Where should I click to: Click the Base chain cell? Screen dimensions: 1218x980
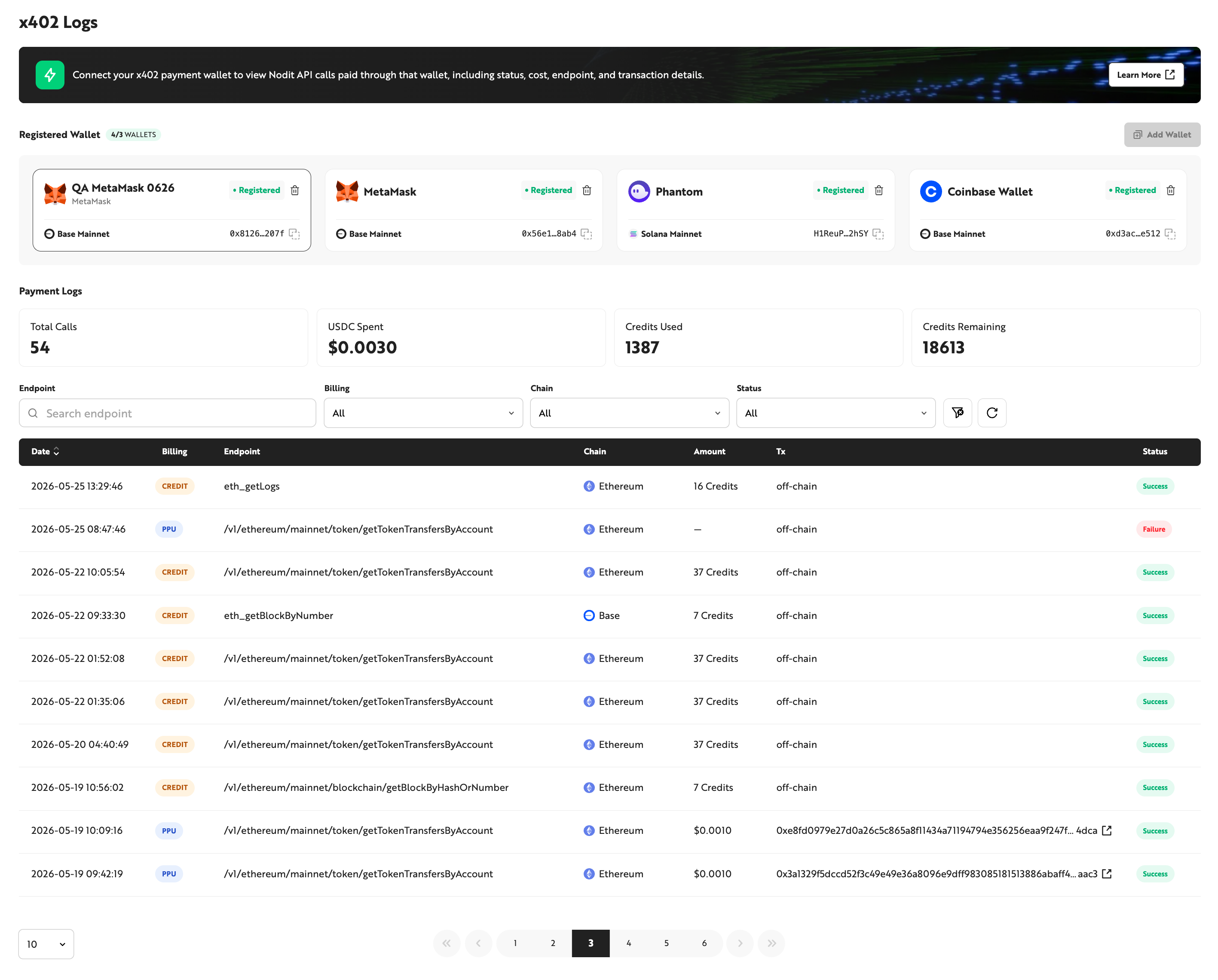tap(602, 615)
